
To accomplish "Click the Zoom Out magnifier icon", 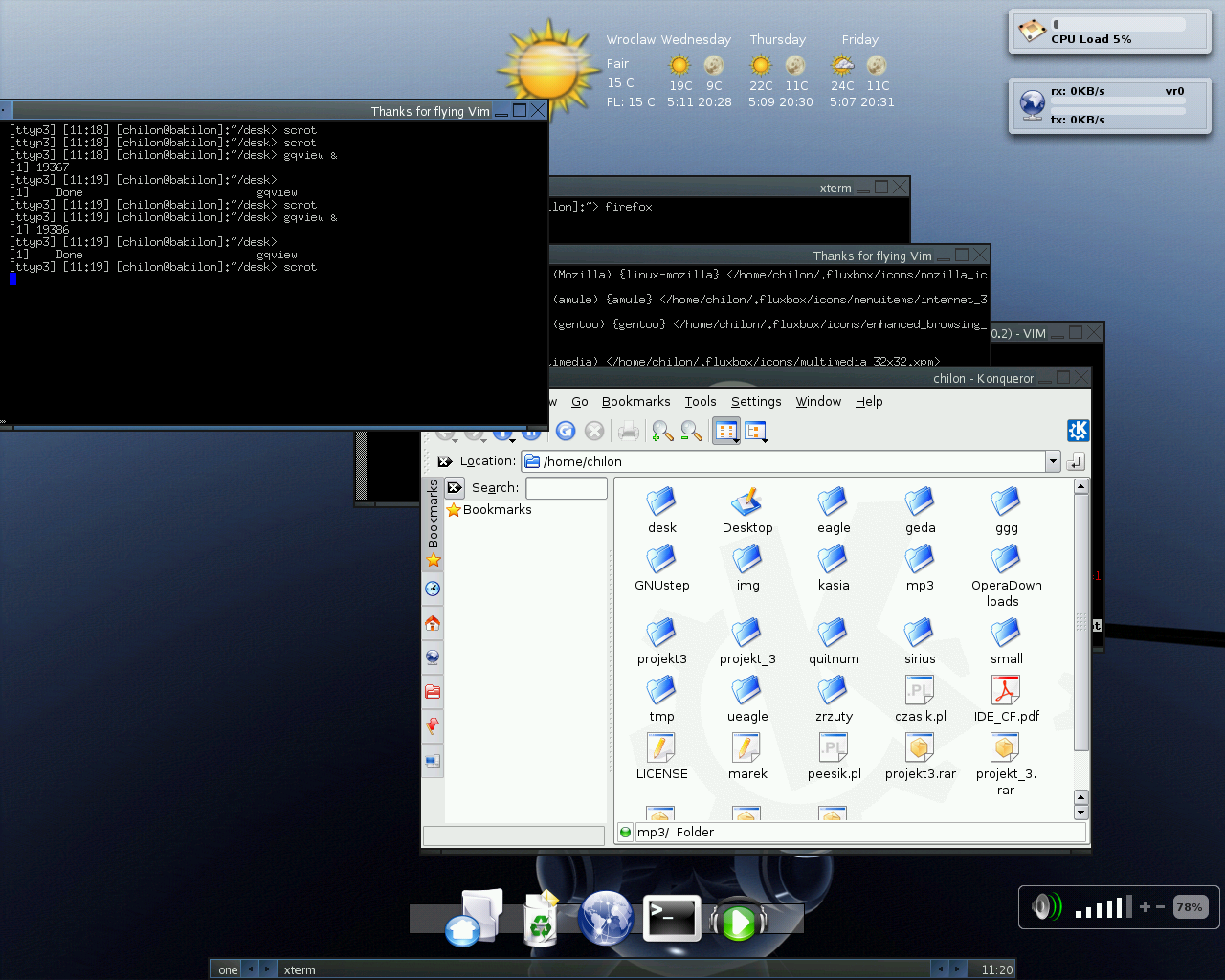I will [691, 432].
